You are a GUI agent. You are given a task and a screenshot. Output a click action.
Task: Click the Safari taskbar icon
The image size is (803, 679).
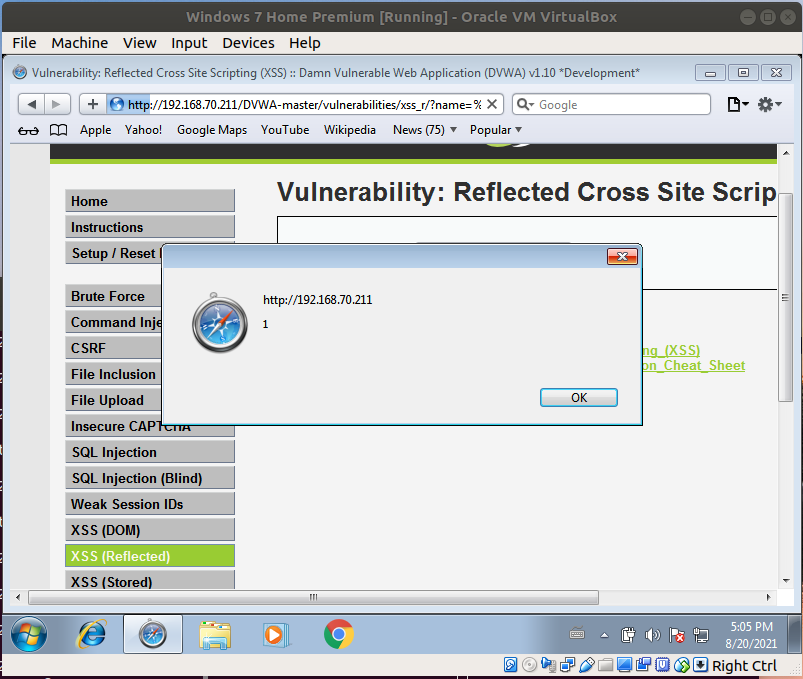pyautogui.click(x=153, y=634)
